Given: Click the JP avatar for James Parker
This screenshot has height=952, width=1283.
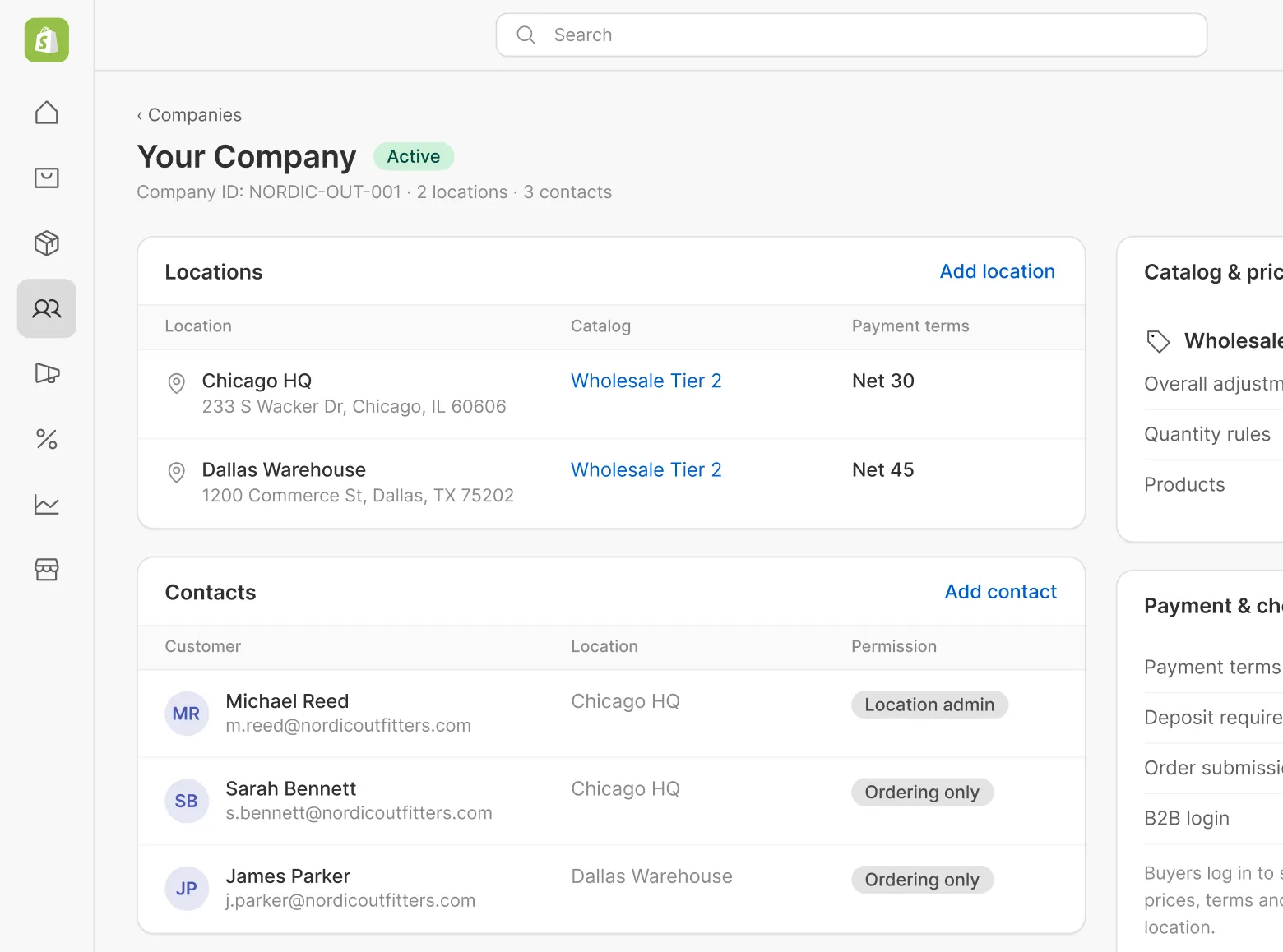Looking at the screenshot, I should tap(187, 889).
